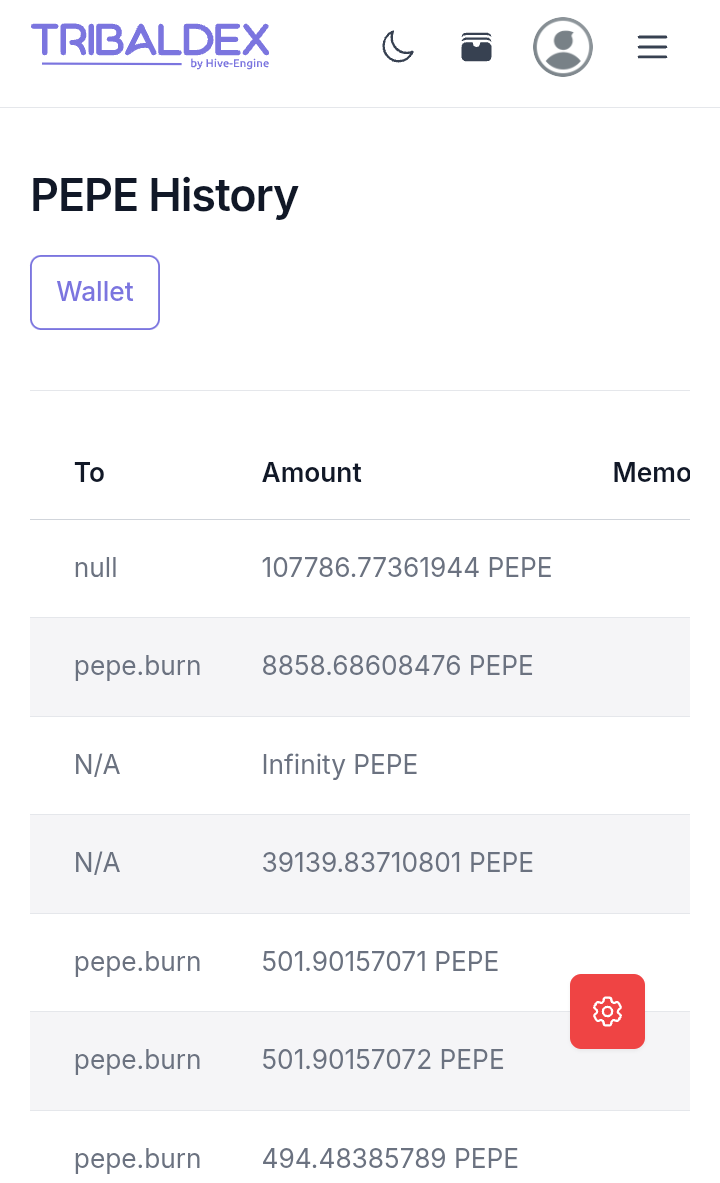Viewport: 720px width, 1183px height.
Task: Click the 'PEPE History' page heading
Action: (x=164, y=194)
